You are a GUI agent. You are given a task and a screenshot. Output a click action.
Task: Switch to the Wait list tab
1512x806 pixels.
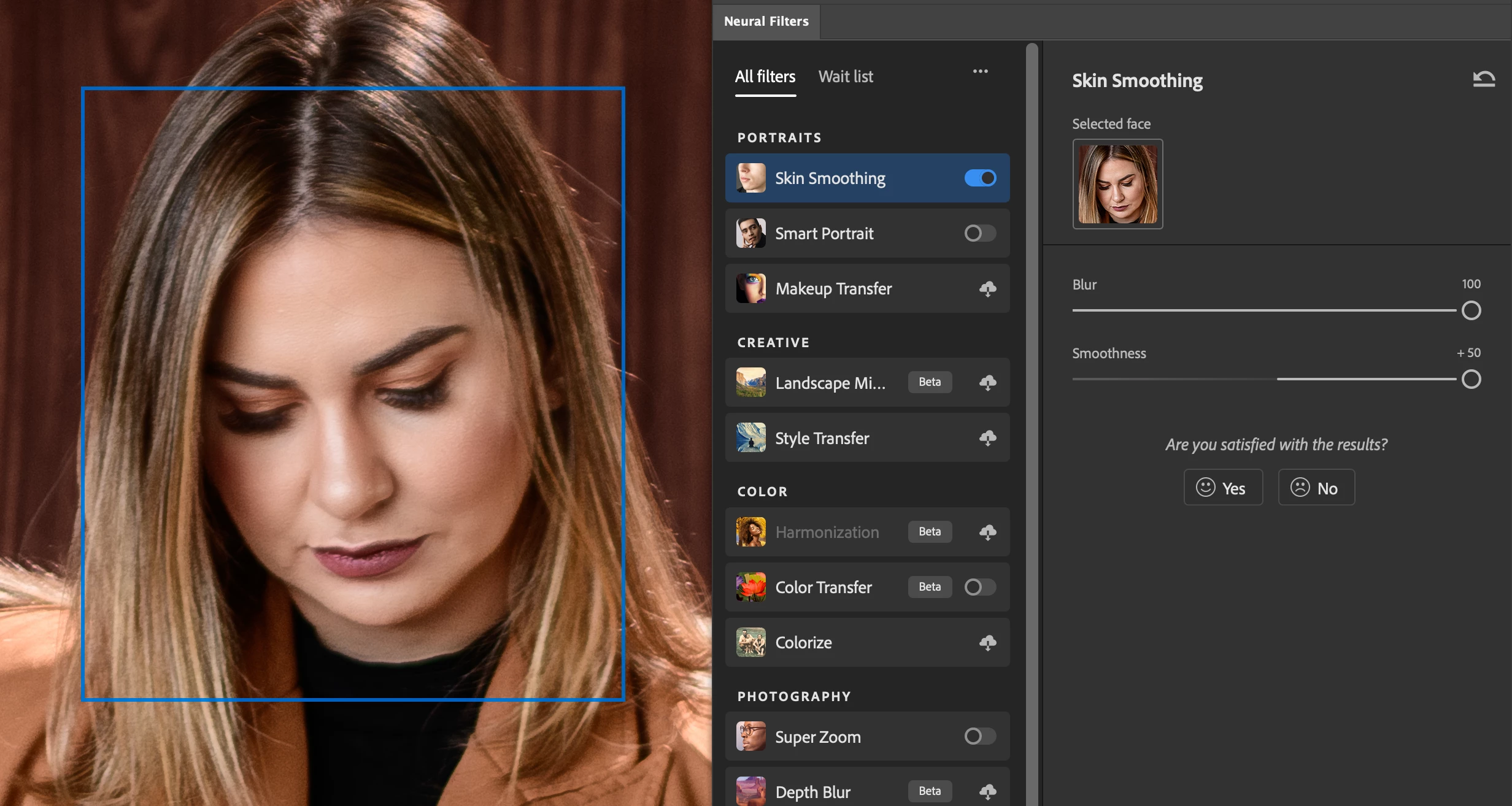pyautogui.click(x=845, y=77)
